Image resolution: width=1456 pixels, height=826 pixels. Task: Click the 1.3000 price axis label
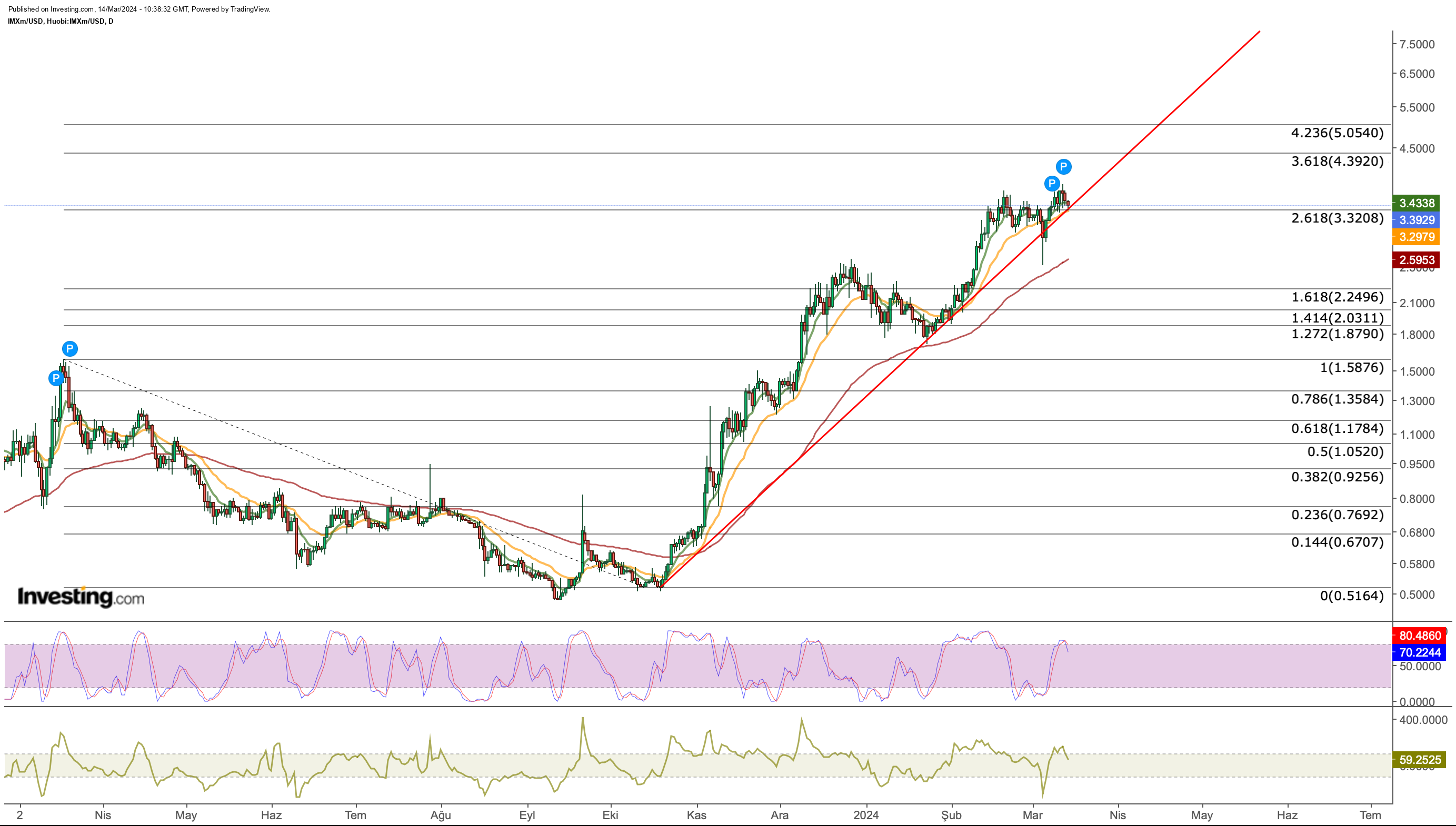1417,401
